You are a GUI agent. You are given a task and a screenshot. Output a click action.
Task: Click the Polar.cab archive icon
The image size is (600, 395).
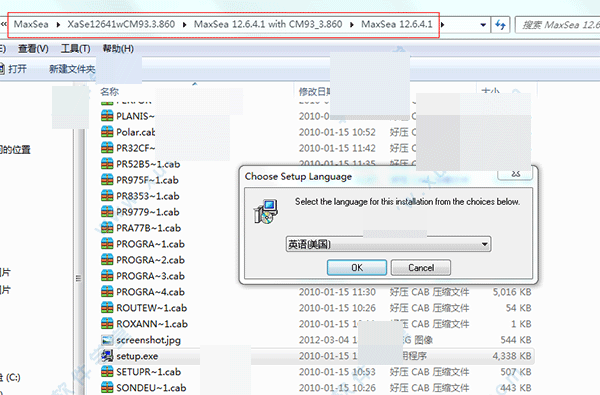click(107, 132)
